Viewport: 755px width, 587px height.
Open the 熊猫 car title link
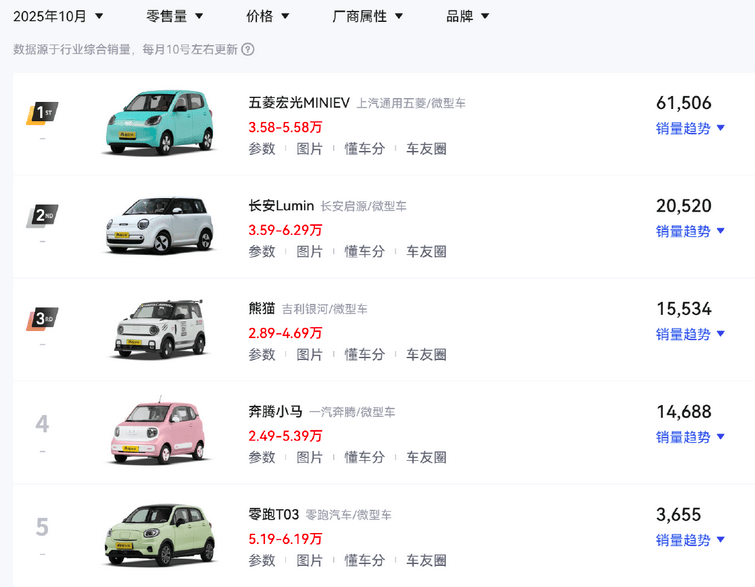[261, 308]
